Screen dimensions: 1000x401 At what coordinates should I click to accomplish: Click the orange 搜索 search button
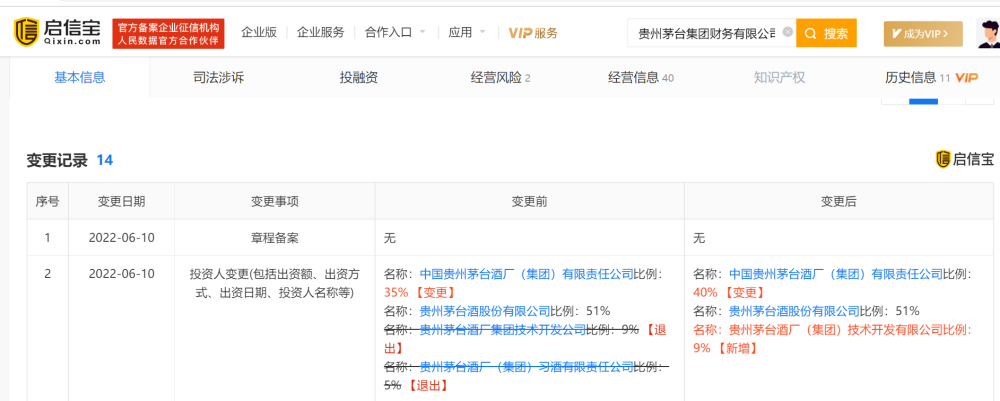point(826,33)
